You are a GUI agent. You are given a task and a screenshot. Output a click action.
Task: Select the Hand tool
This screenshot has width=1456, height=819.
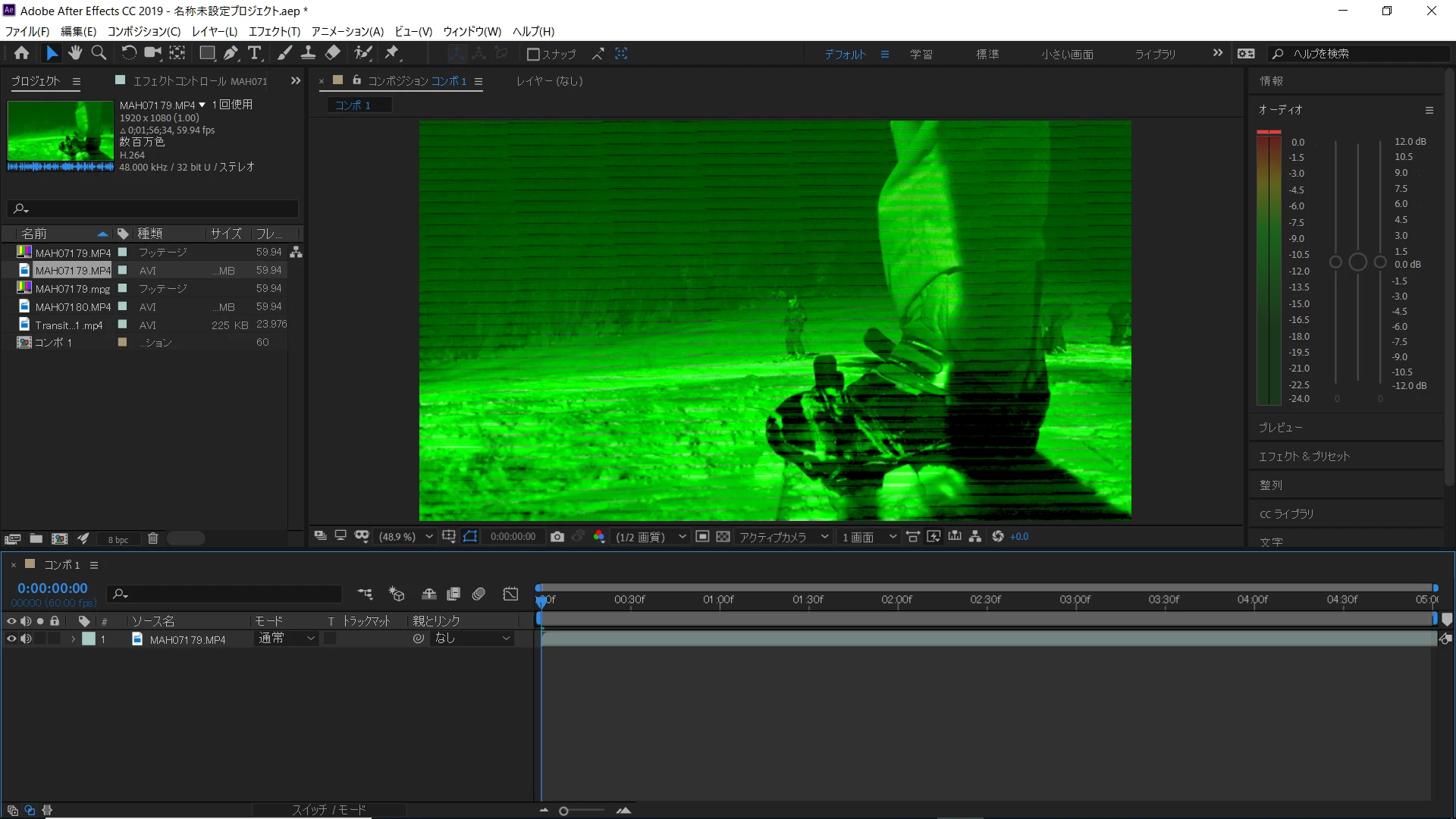75,53
